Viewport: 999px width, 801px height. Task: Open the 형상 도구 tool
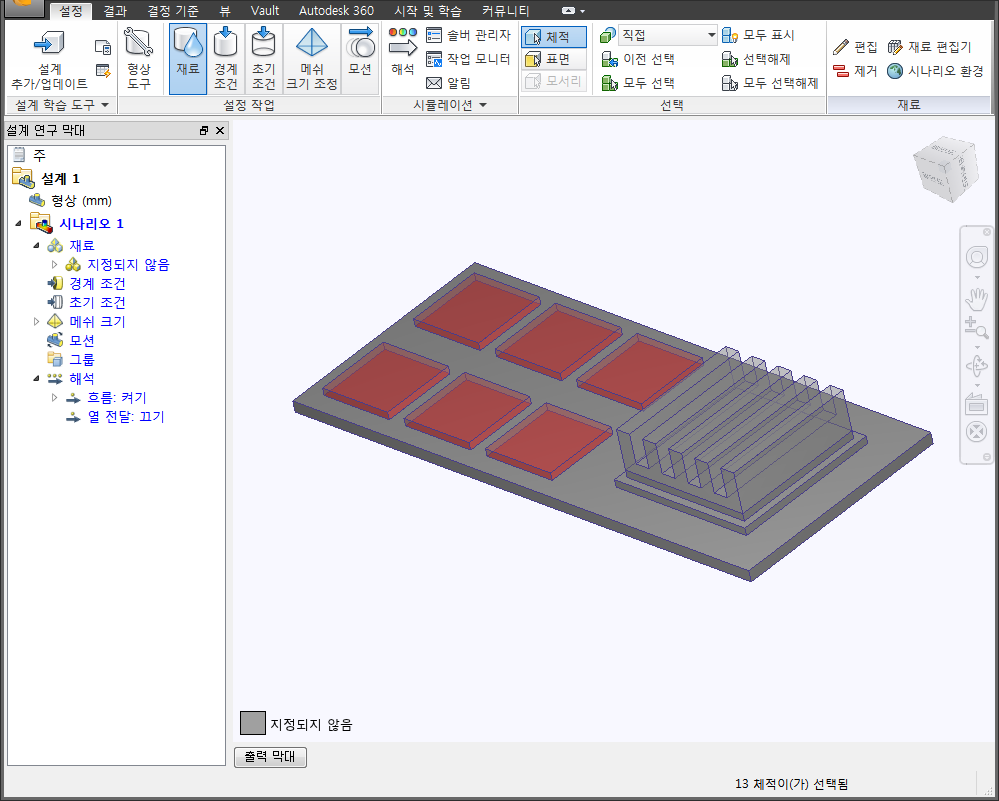138,59
